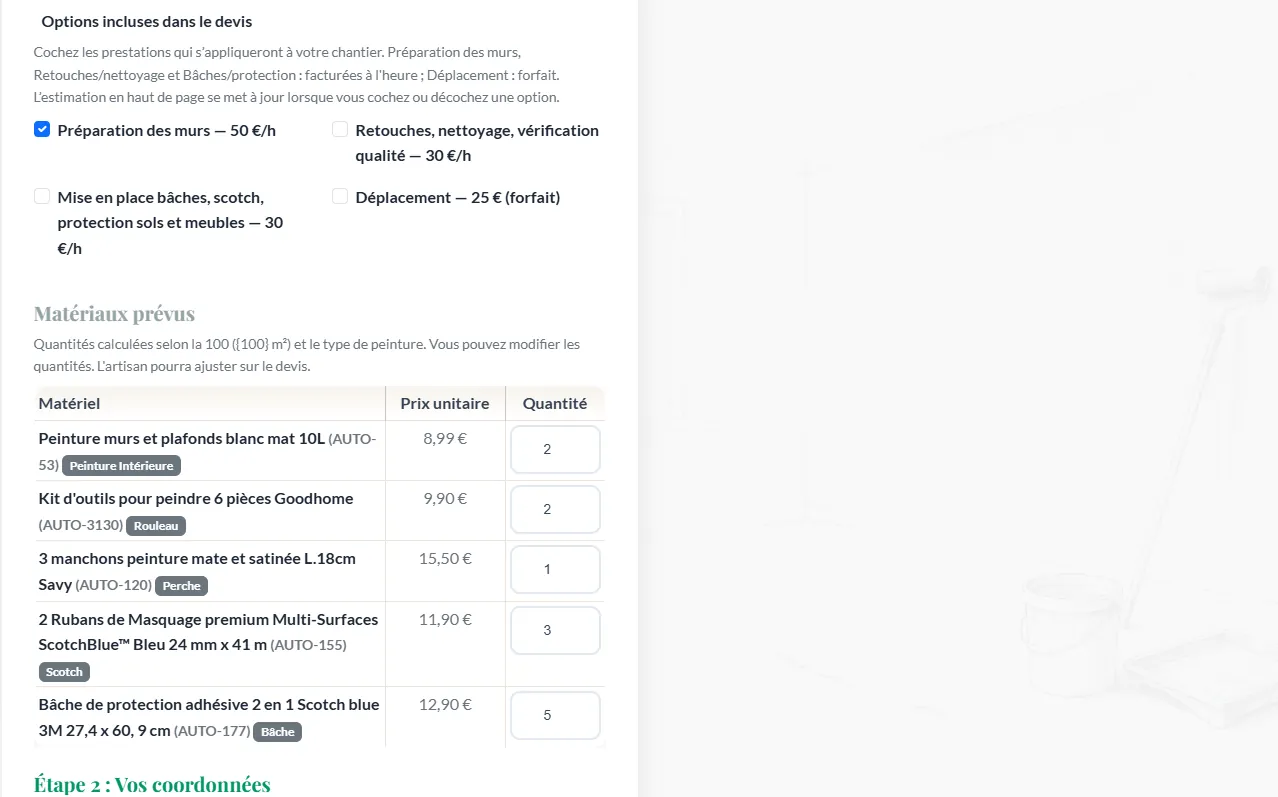Edit quantity for Rubans de Masquage ScotchBlue
Viewport: 1278px width, 797px height.
(x=555, y=630)
